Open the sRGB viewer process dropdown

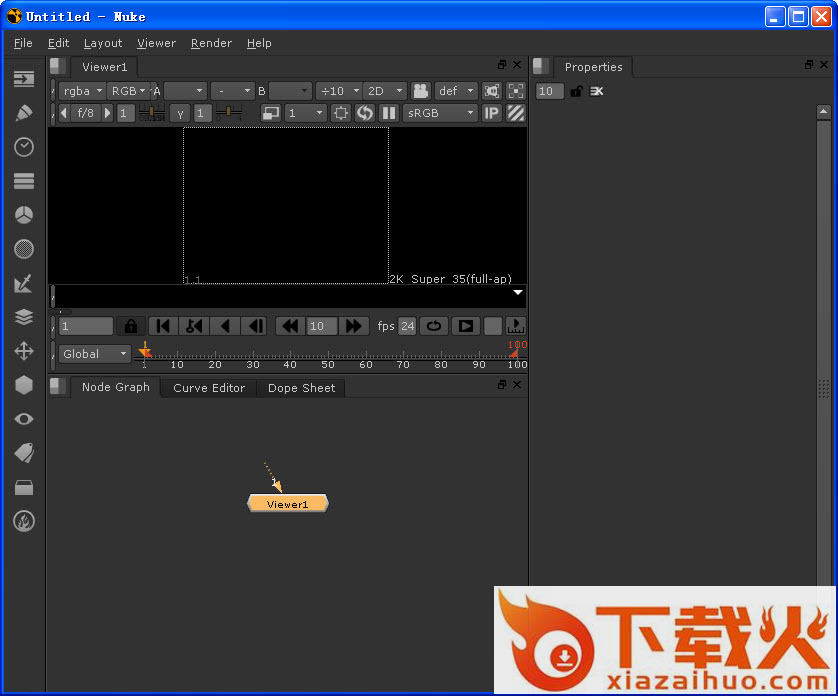440,113
